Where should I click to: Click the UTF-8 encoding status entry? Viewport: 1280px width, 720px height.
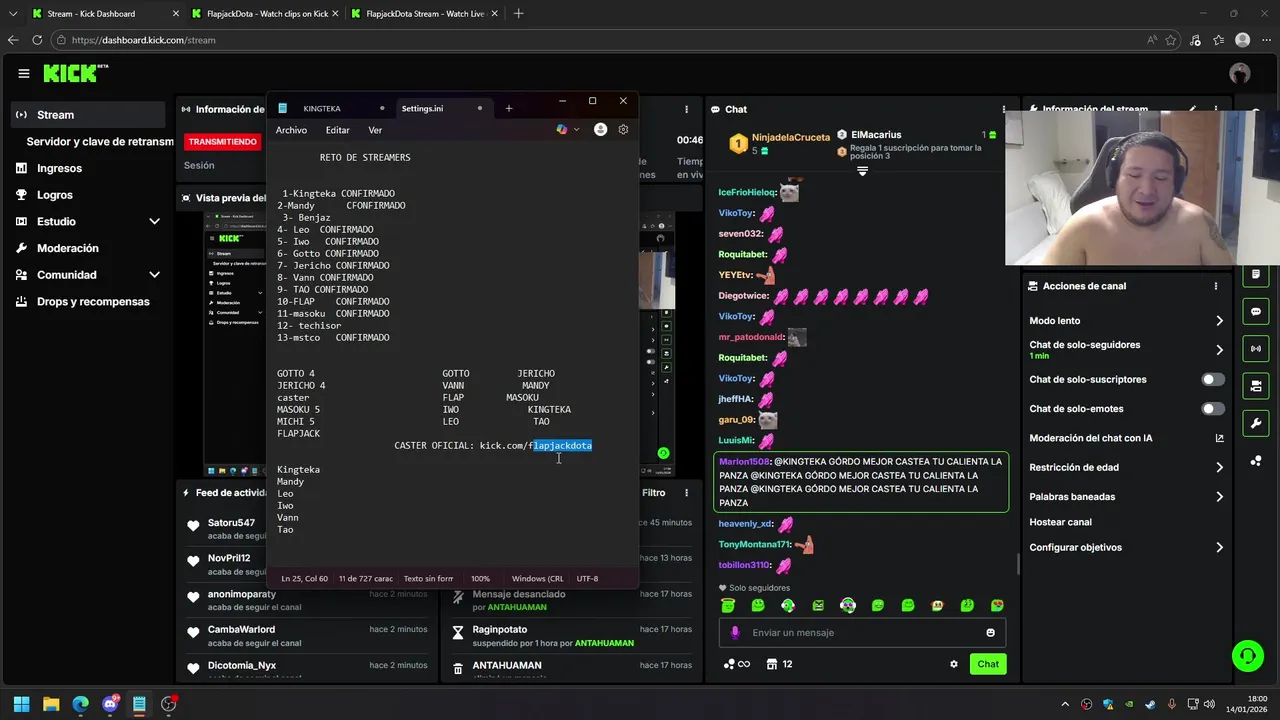[587, 579]
